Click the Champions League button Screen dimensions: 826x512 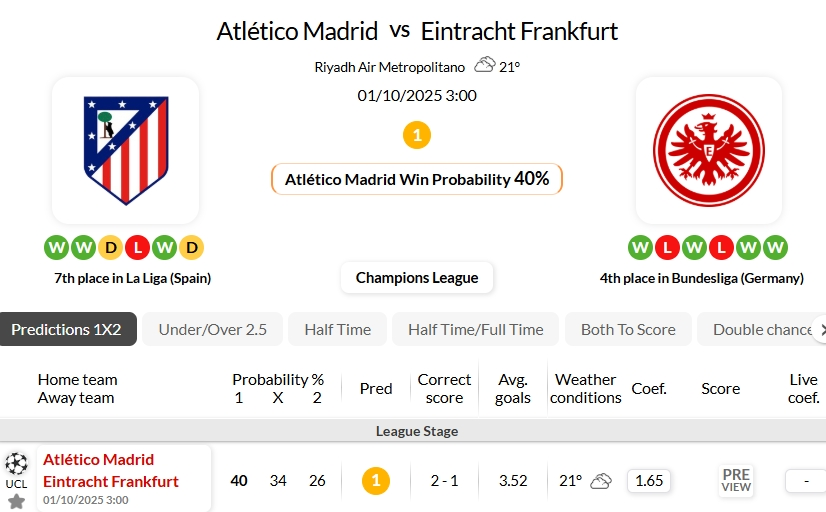click(x=417, y=278)
